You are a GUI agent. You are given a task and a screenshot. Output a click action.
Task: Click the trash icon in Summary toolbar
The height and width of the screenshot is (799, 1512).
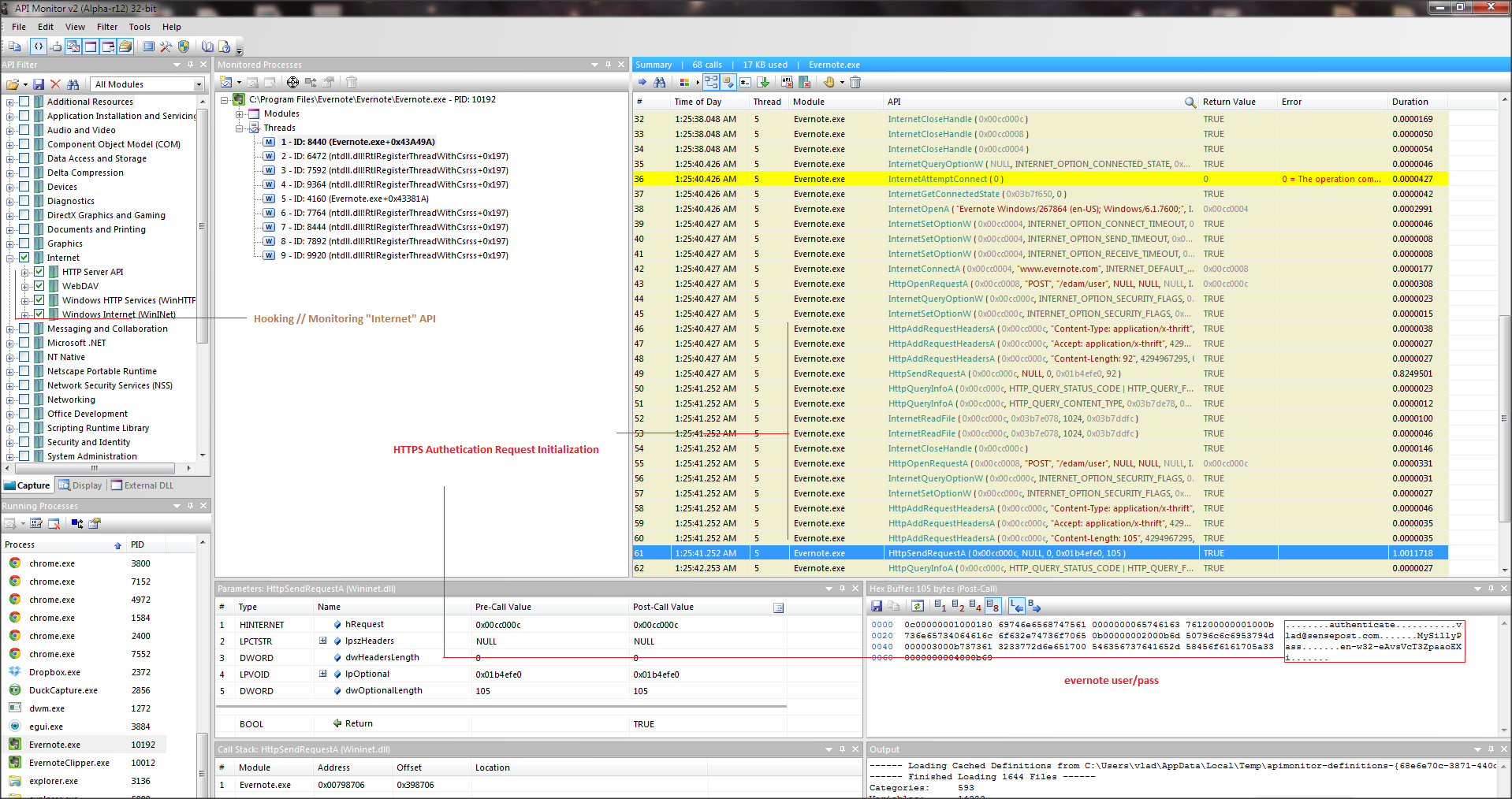(855, 82)
